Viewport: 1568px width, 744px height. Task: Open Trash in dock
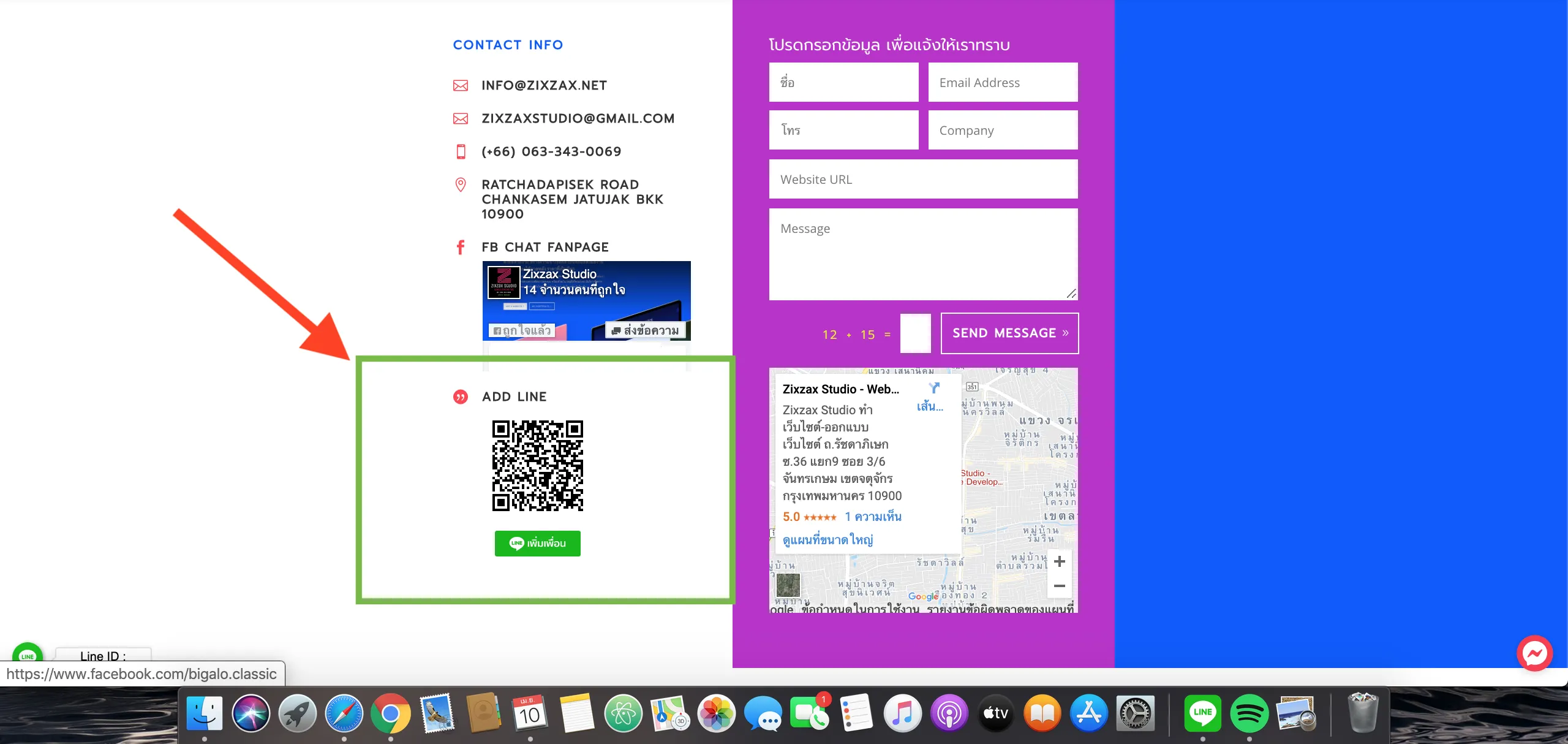(1363, 713)
